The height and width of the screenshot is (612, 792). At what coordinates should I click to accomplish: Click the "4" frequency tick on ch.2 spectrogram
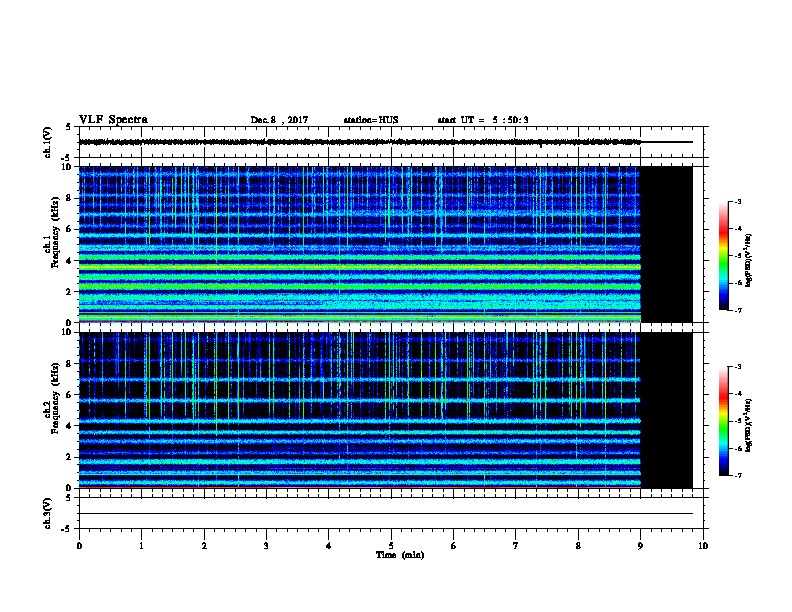(70, 426)
